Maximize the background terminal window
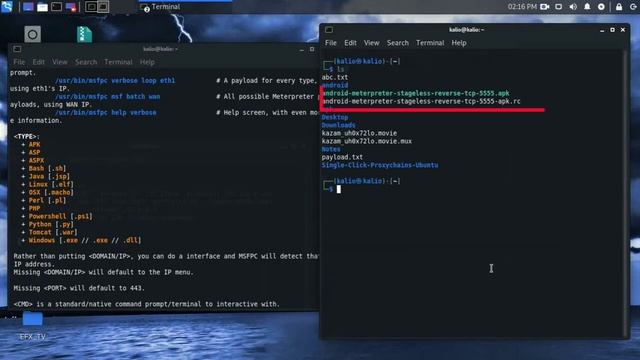Image resolution: width=640 pixels, height=360 pixels. [312, 49]
